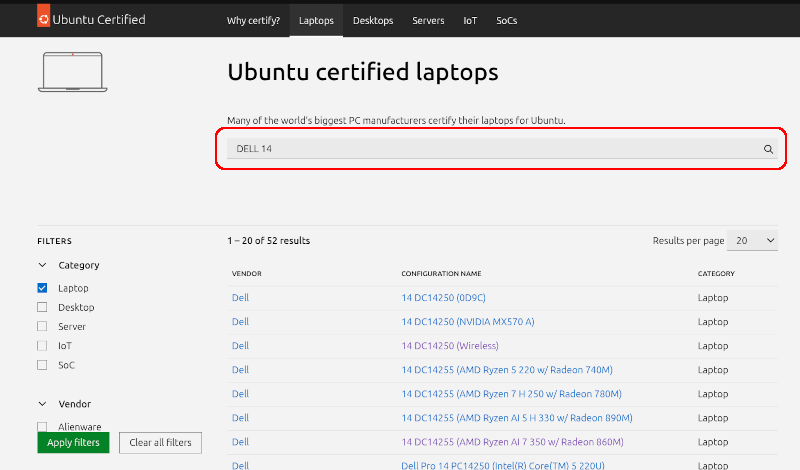This screenshot has height=470, width=800.
Task: Uncheck the Laptop category checkbox
Action: tap(42, 288)
